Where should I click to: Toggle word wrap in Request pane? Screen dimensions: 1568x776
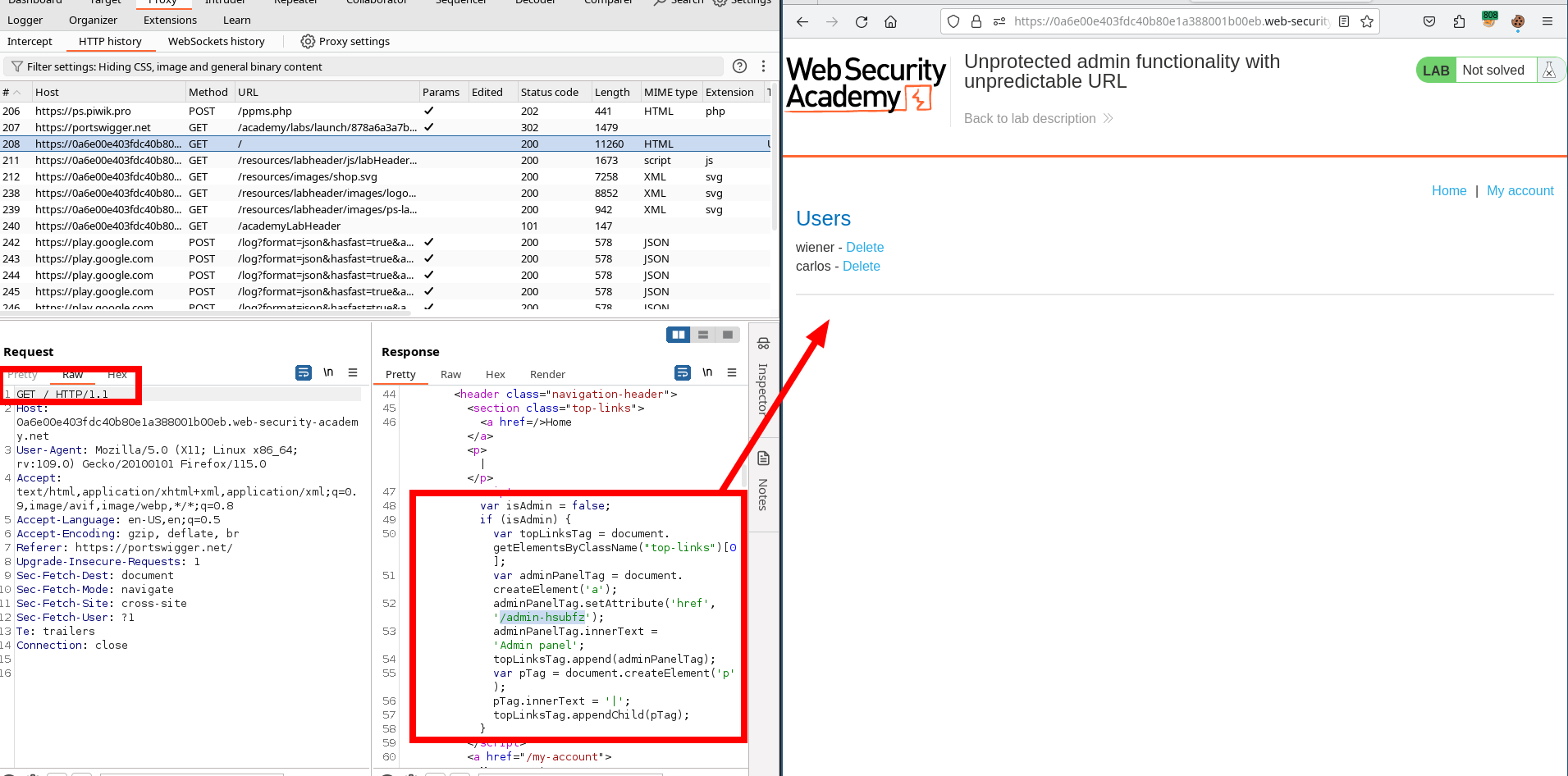tap(304, 372)
